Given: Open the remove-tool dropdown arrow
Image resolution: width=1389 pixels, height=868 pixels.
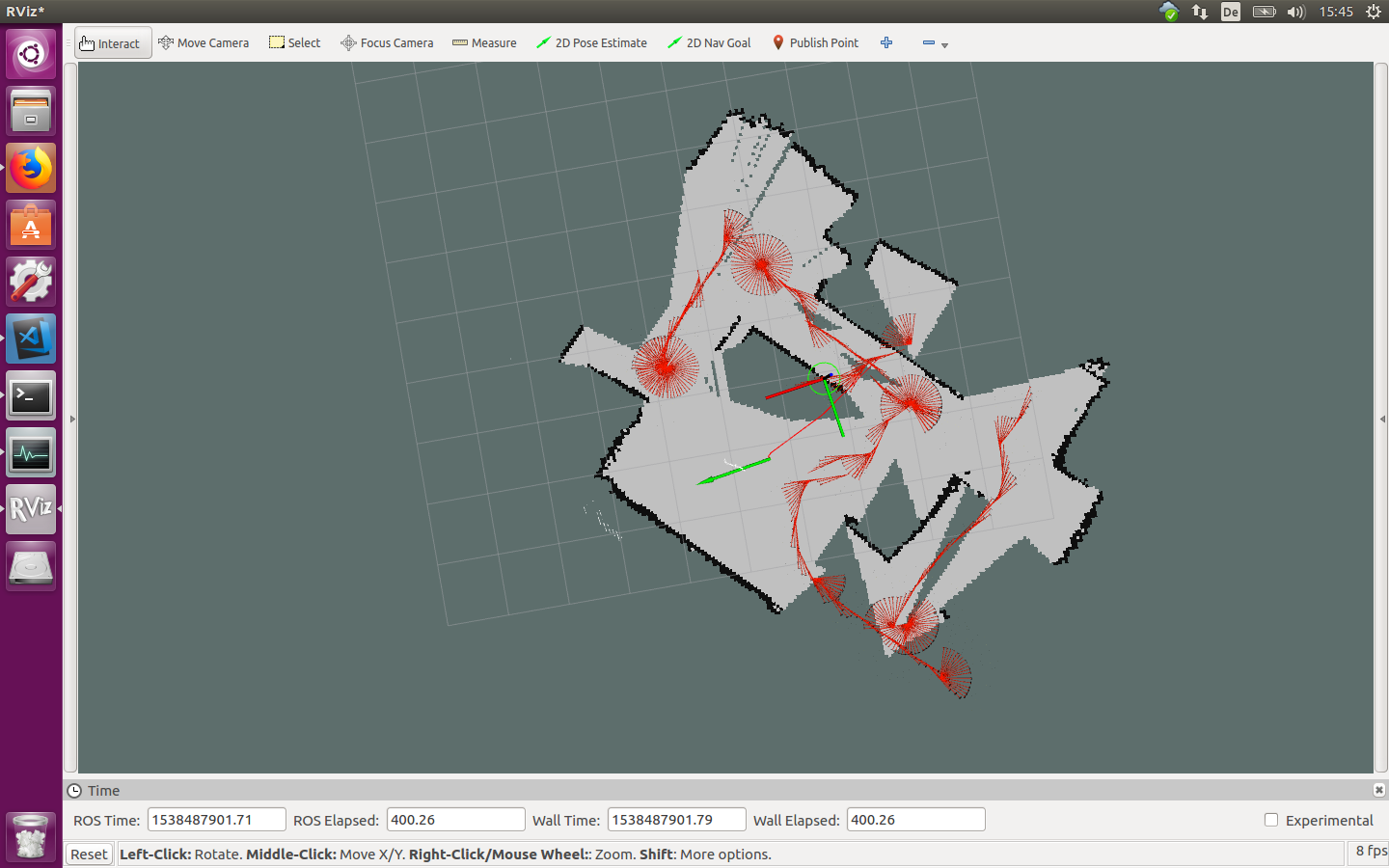Looking at the screenshot, I should pos(945,44).
